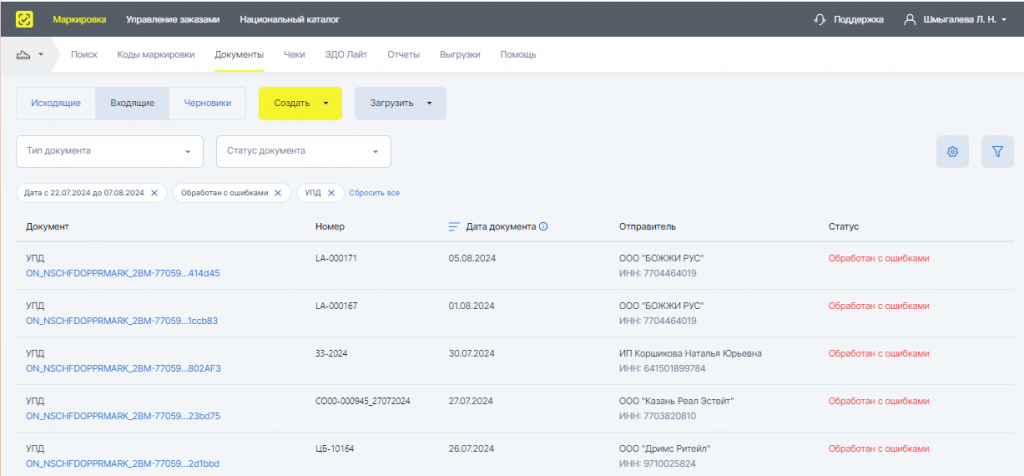
Task: Click info icon next to Дата документа
Action: click(x=543, y=227)
